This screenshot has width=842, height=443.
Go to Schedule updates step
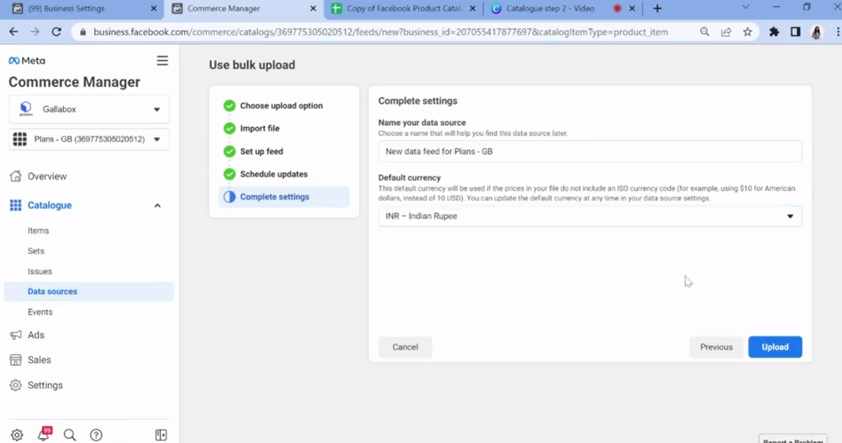click(274, 174)
